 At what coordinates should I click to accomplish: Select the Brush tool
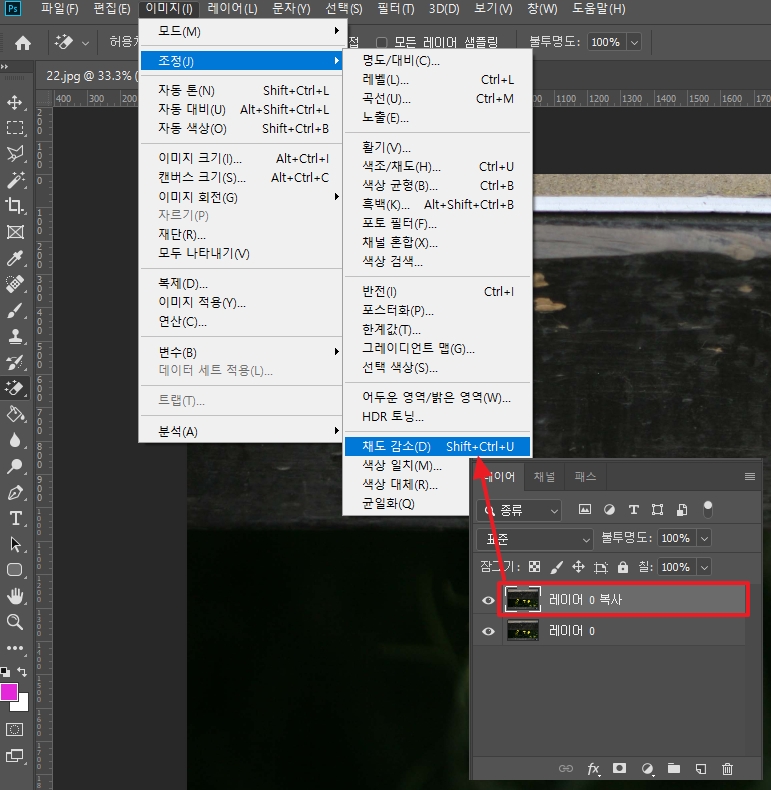point(15,310)
